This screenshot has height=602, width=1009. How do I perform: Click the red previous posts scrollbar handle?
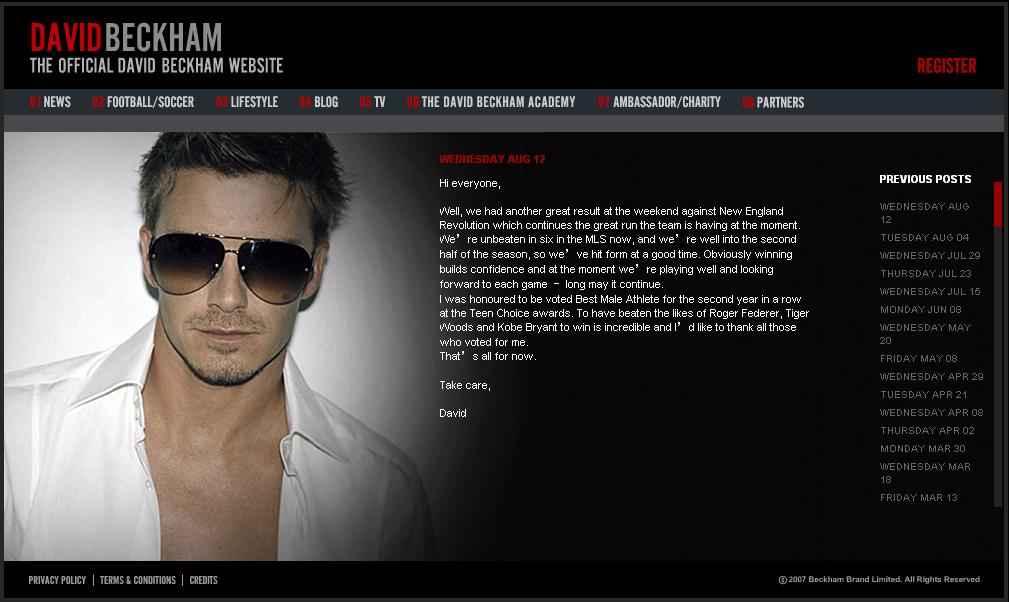coord(997,205)
